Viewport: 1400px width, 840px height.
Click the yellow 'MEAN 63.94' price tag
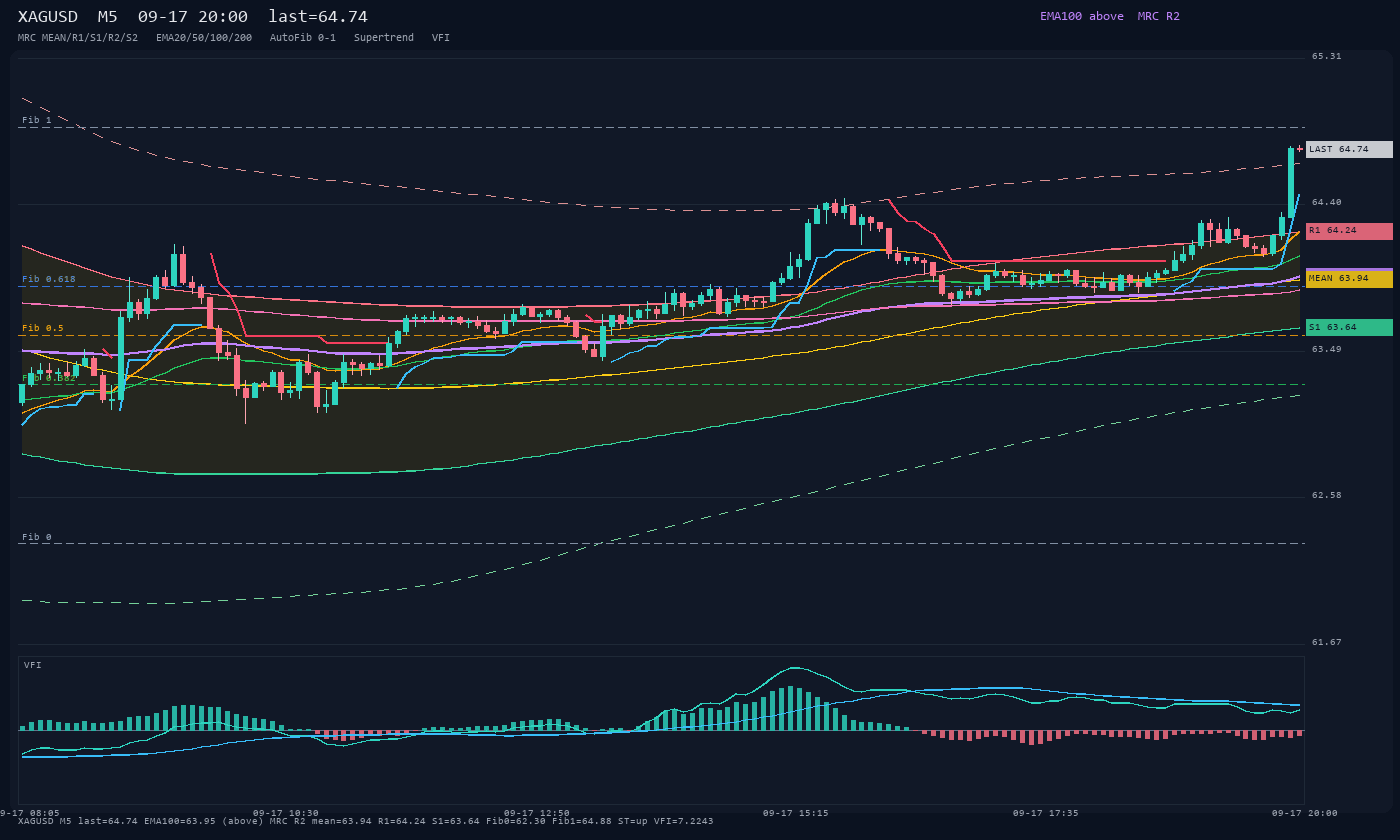pyautogui.click(x=1349, y=279)
